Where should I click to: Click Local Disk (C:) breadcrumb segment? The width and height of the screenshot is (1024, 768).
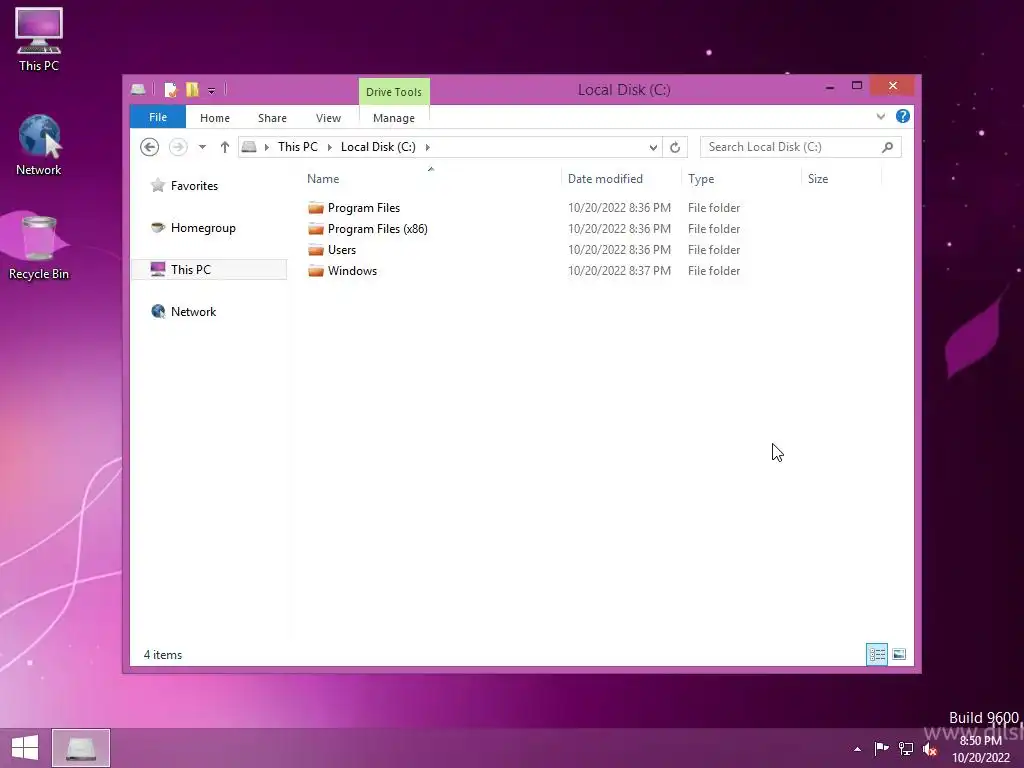click(x=378, y=147)
